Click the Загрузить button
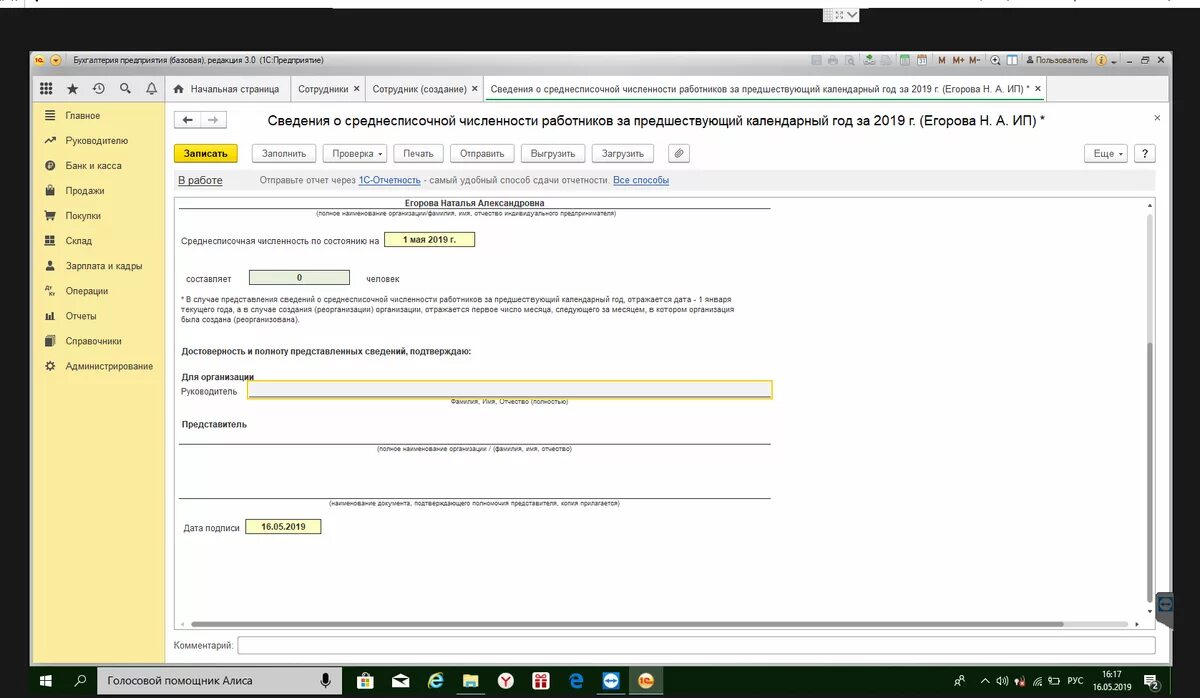Viewport: 1200px width, 698px height. [623, 154]
